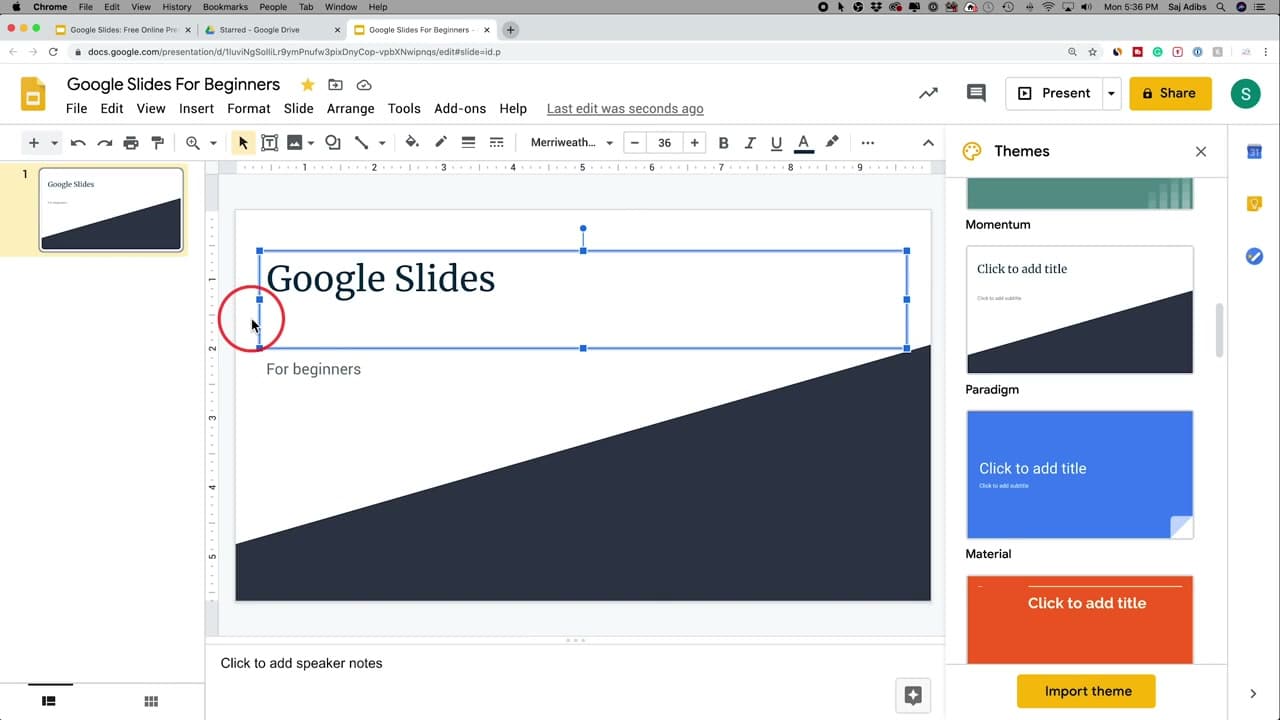Open the Present options dropdown arrow
The width and height of the screenshot is (1280, 720).
[x=1111, y=93]
